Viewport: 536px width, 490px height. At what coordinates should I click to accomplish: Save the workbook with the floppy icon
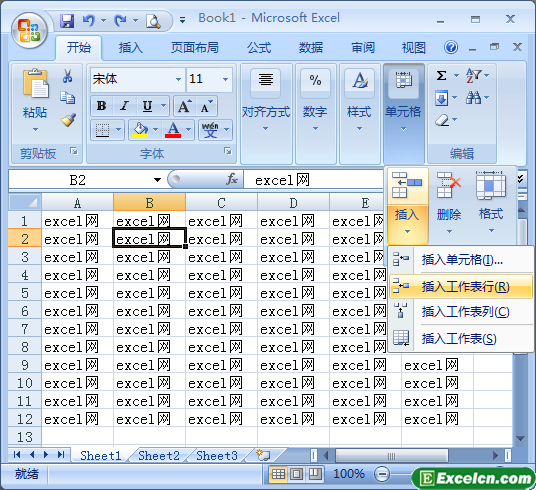67,21
